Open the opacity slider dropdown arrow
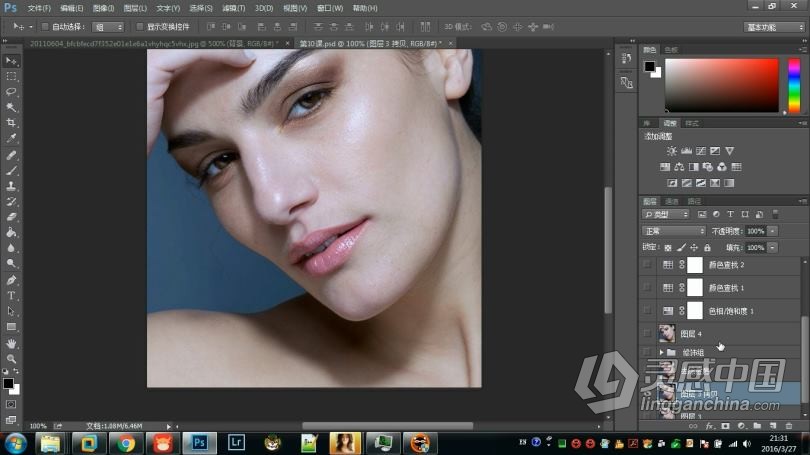The image size is (810, 455). (x=772, y=231)
